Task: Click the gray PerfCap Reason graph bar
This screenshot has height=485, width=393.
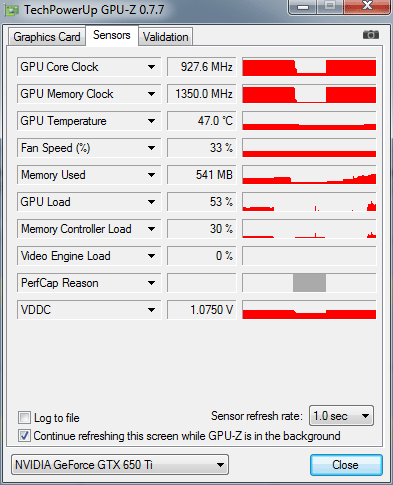Action: [309, 283]
